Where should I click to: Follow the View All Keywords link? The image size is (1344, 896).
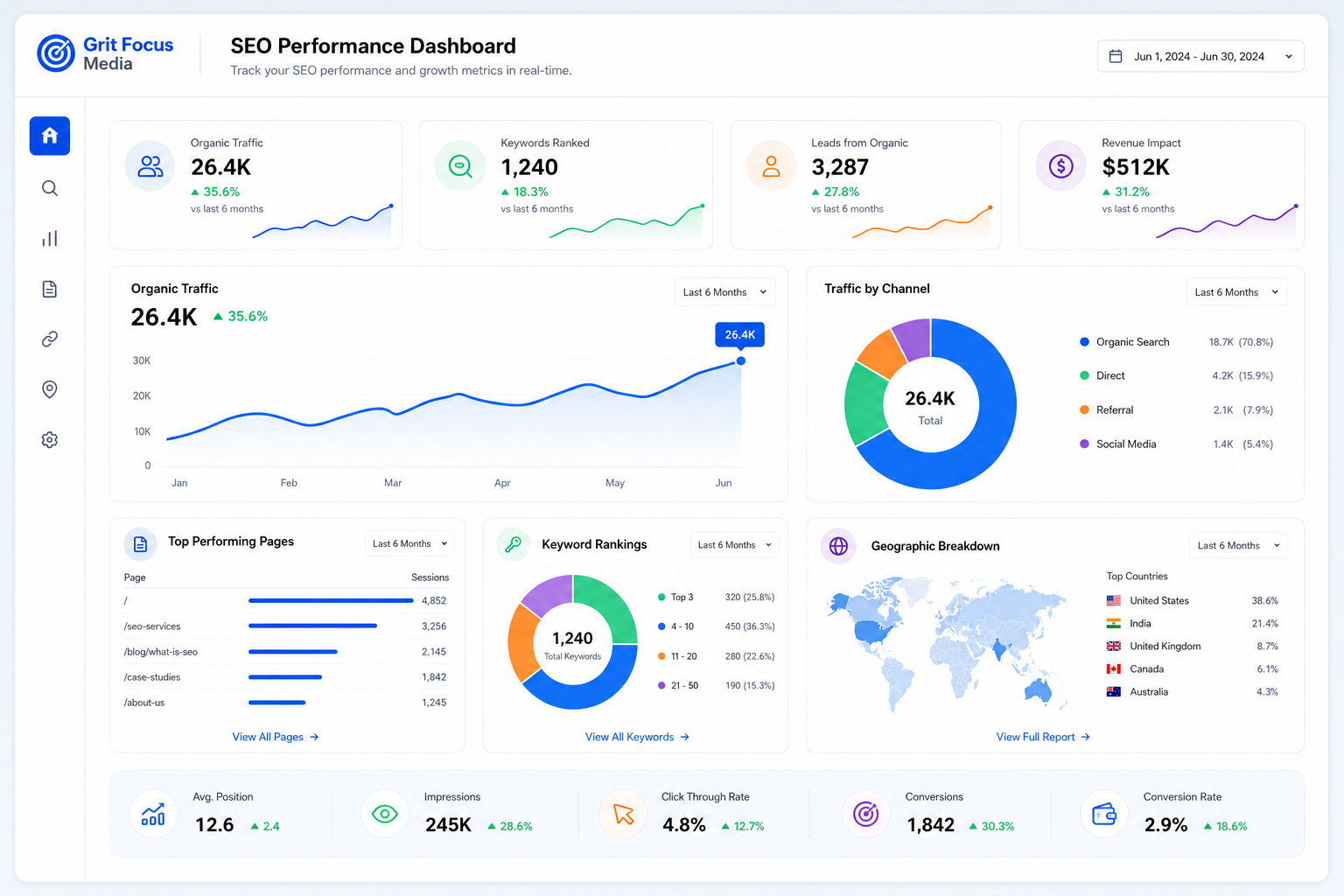[x=638, y=737]
